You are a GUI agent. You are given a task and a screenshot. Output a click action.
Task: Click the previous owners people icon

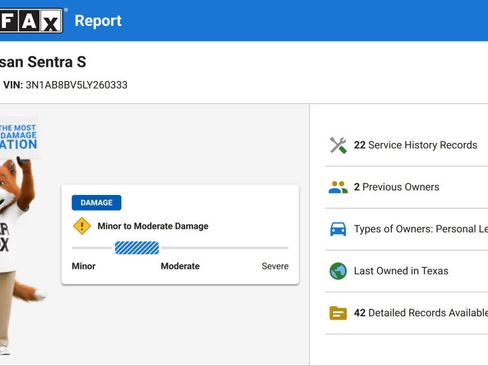click(338, 187)
